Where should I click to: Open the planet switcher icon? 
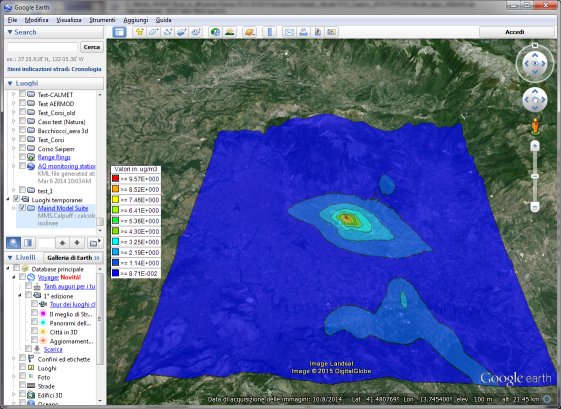coord(249,32)
